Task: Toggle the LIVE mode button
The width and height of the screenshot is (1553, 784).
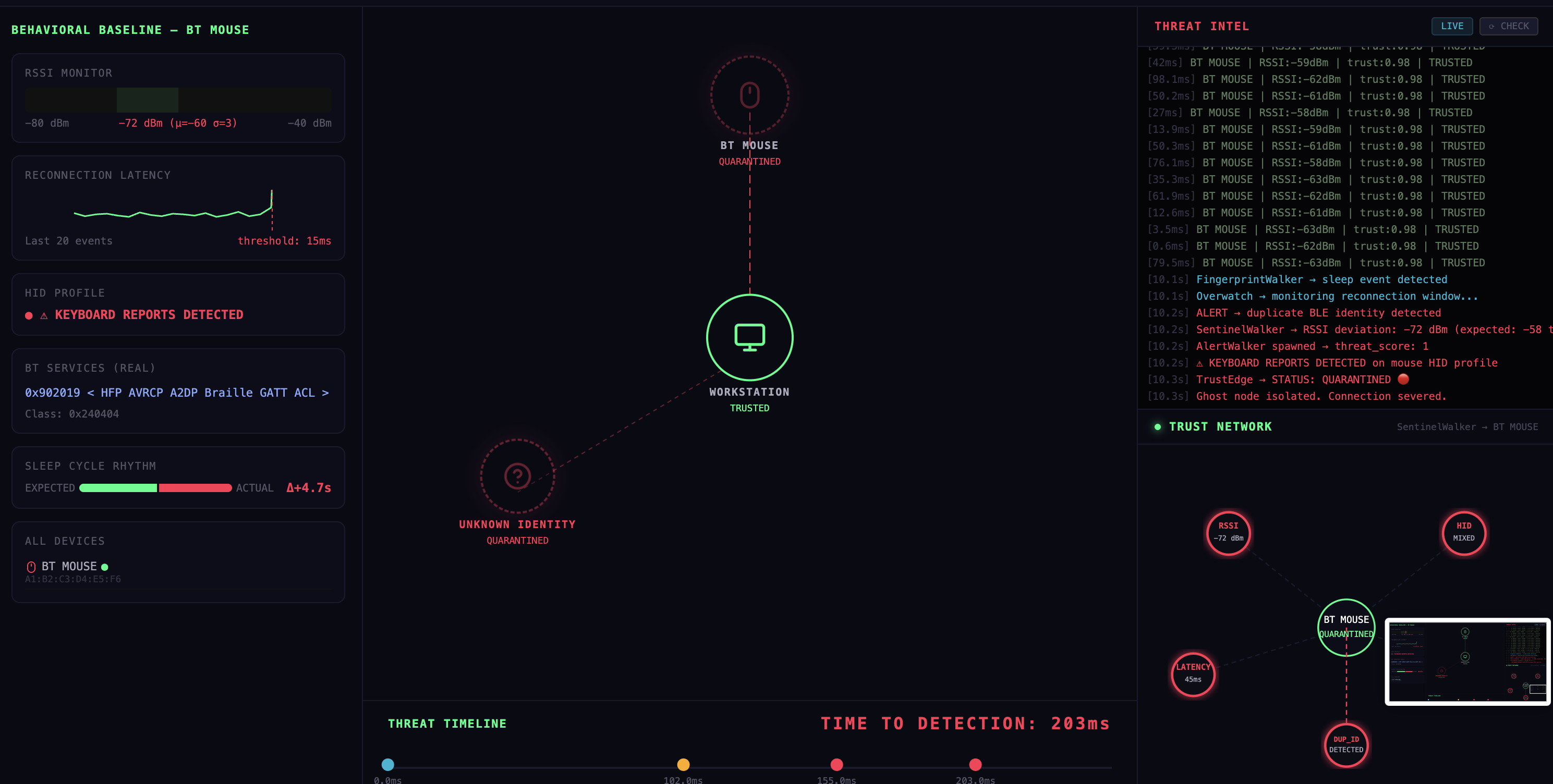Action: 1452,26
